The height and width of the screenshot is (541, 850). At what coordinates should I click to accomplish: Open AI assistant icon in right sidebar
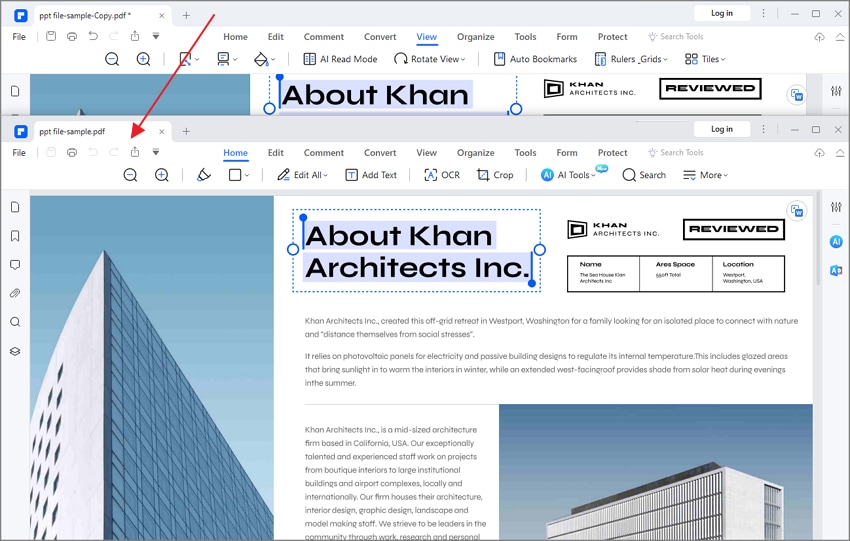[x=836, y=242]
